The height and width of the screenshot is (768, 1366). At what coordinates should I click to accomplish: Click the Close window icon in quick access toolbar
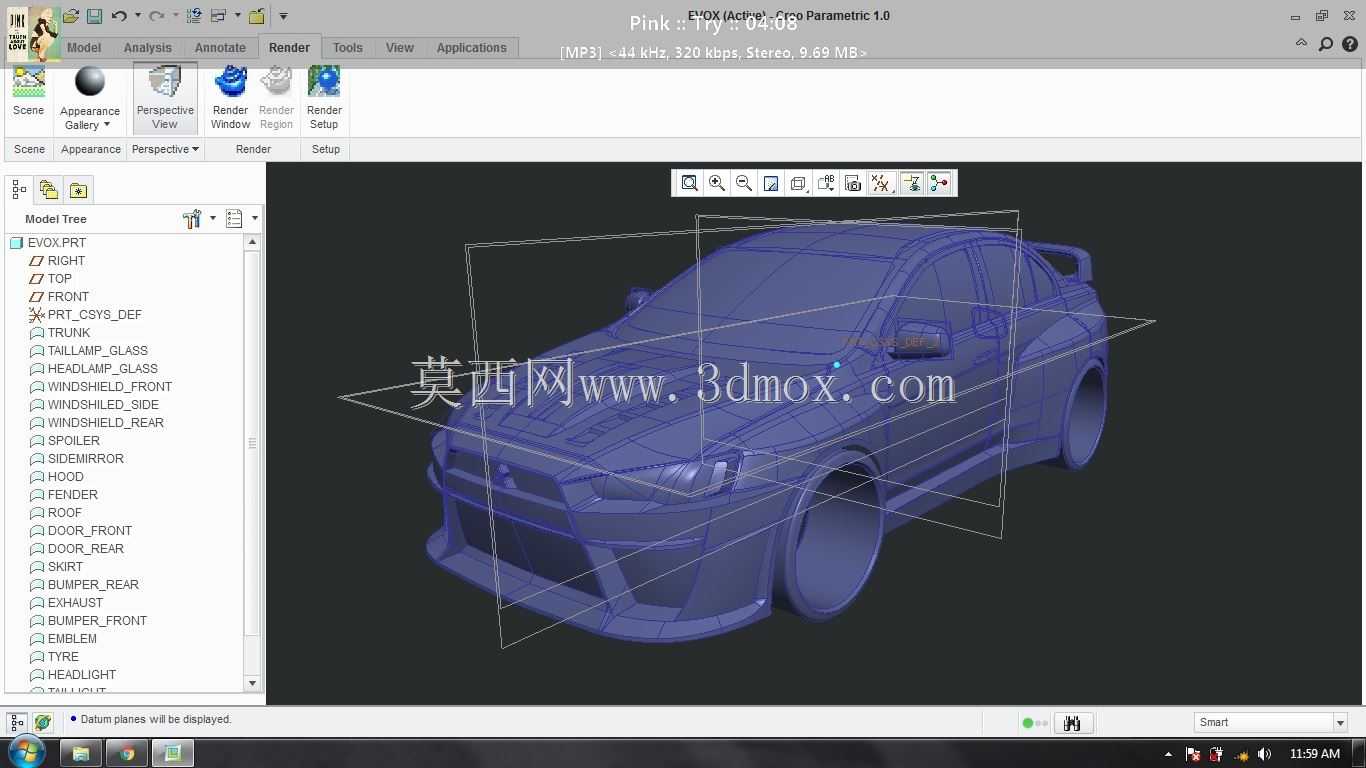257,16
